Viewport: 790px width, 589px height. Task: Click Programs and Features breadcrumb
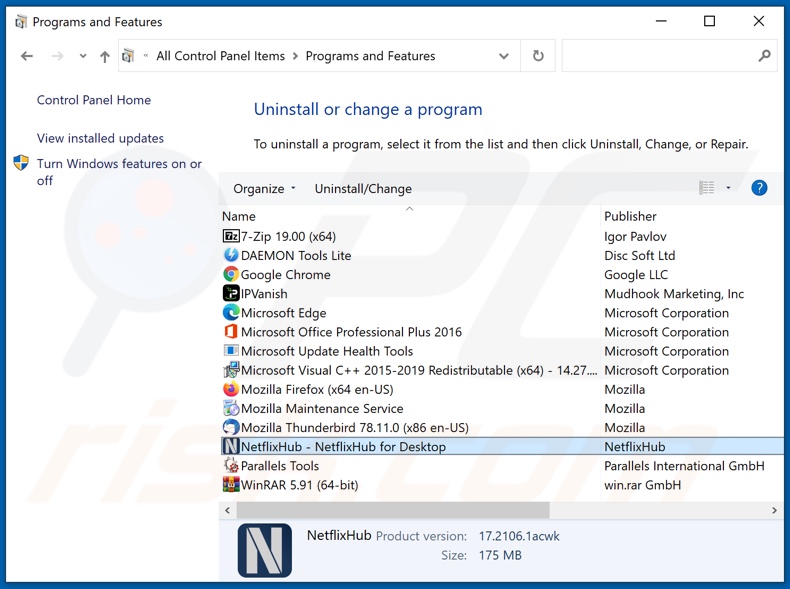[x=370, y=56]
